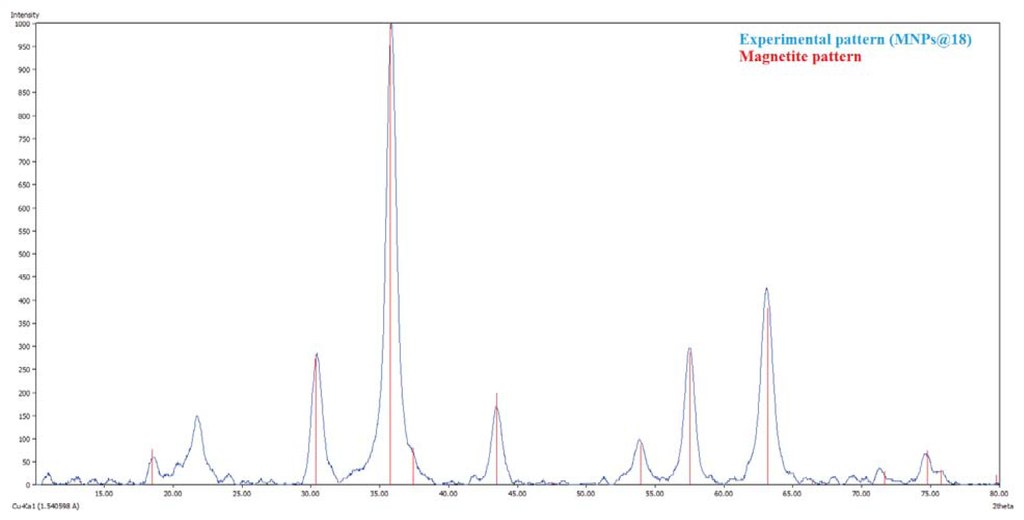Screen dimensions: 1024x520
Task: Click the 950 value on intensity axis
Action: pyautogui.click(x=25, y=47)
